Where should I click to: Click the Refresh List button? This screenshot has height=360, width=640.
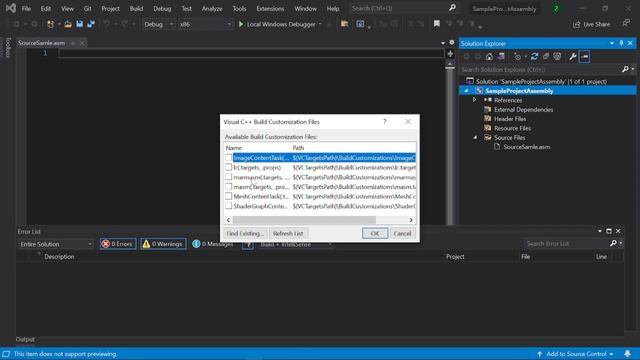(x=288, y=233)
